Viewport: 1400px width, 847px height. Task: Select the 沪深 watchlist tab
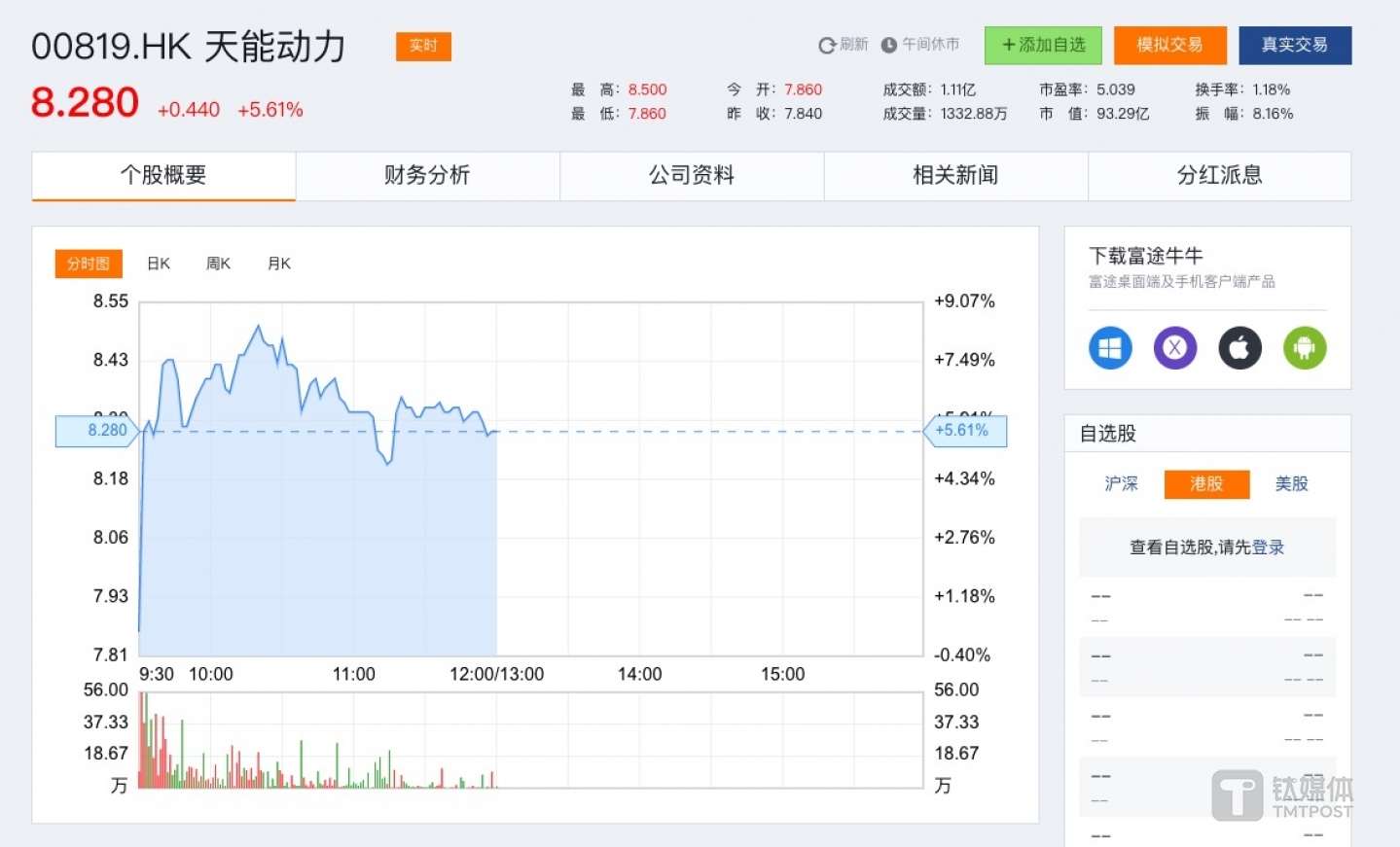coord(1121,483)
